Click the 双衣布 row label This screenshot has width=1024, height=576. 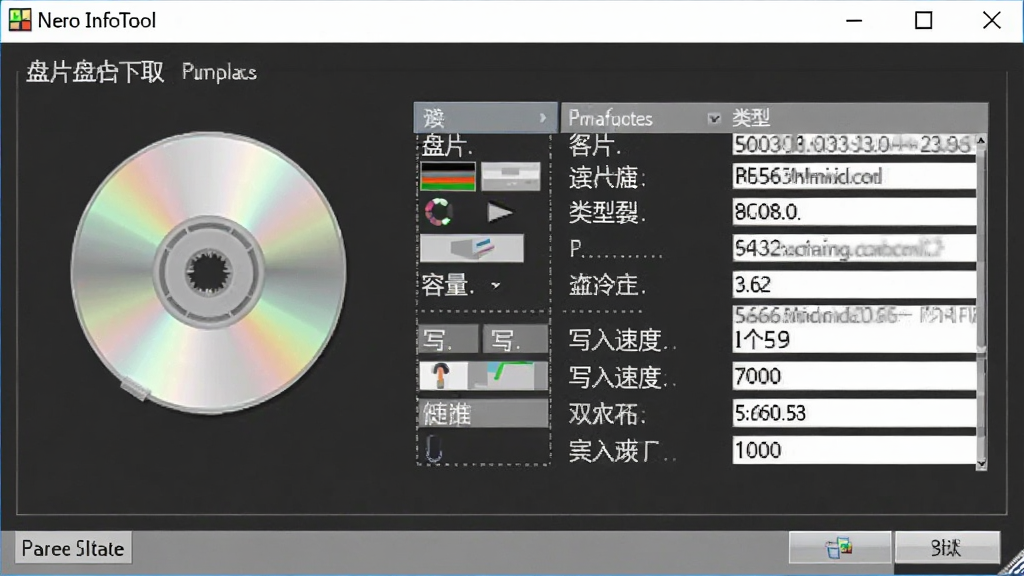click(607, 413)
